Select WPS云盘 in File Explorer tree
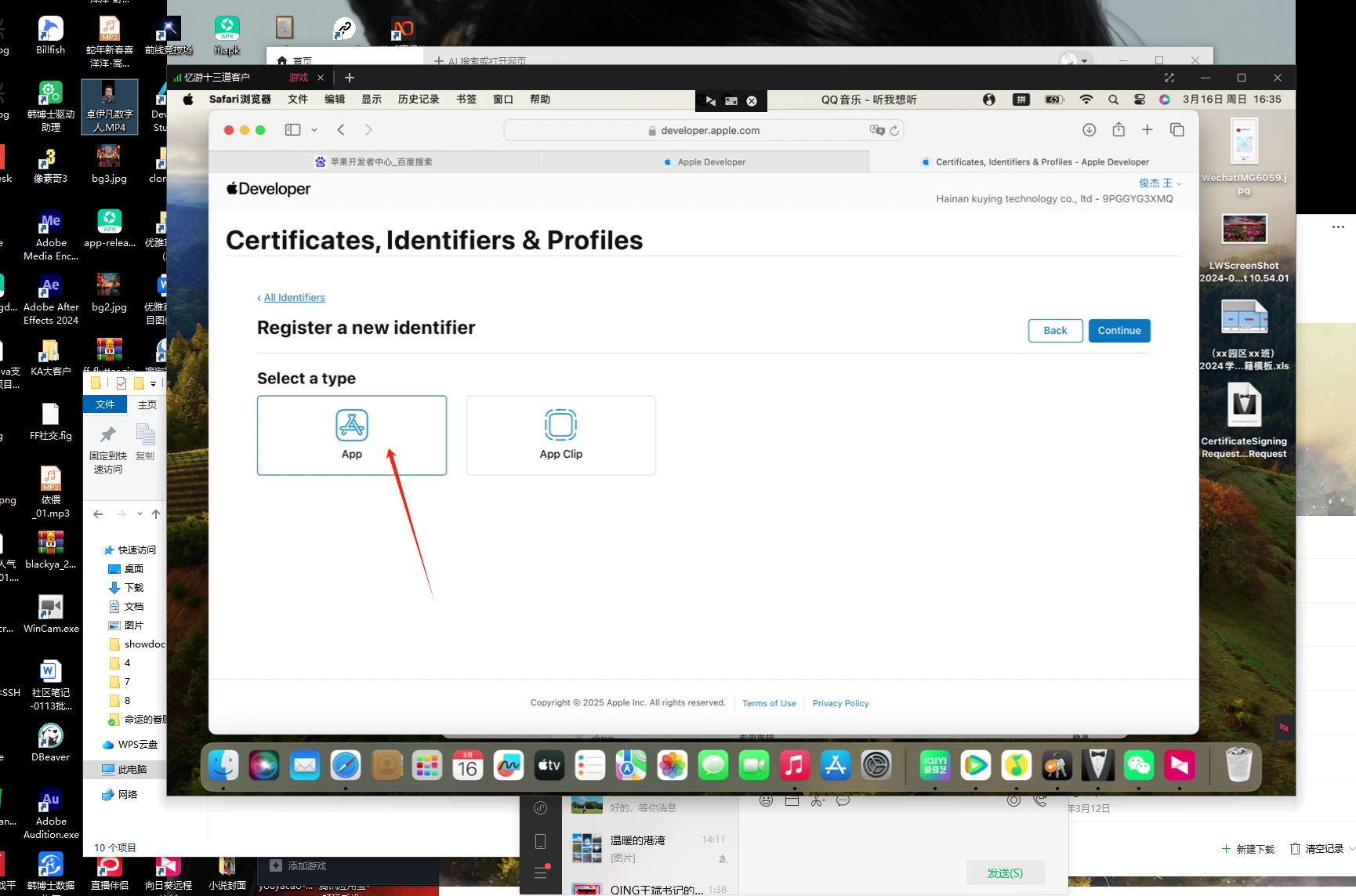 tap(129, 745)
